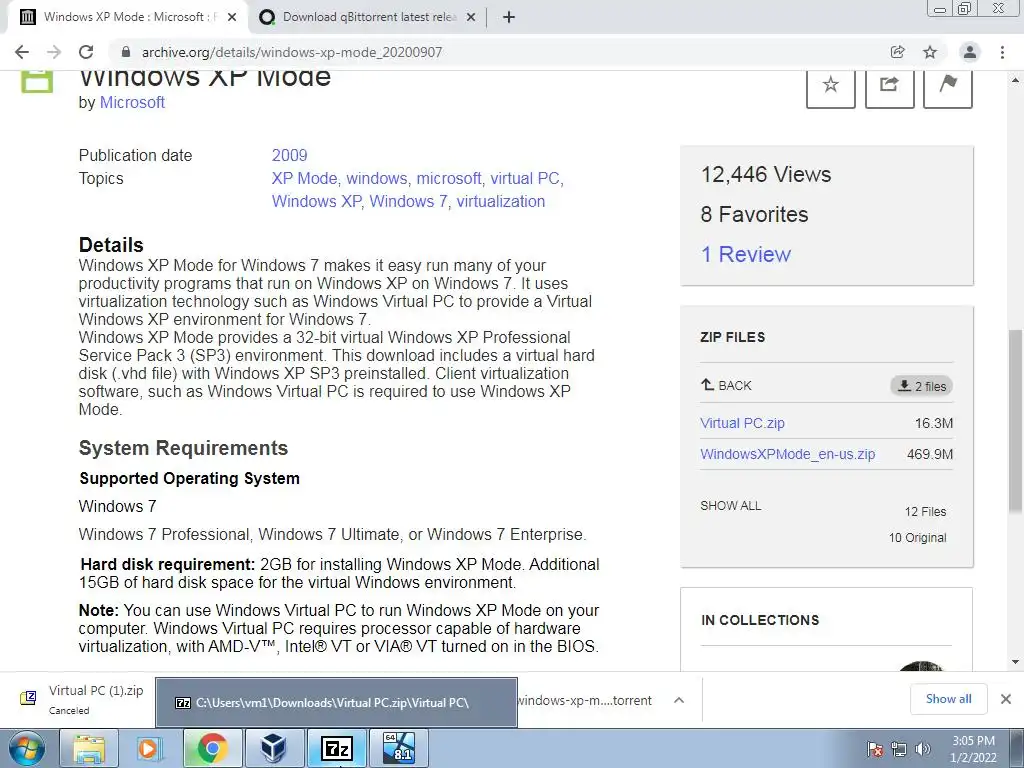Share this page from address bar icon
This screenshot has height=768, width=1024.
[897, 52]
